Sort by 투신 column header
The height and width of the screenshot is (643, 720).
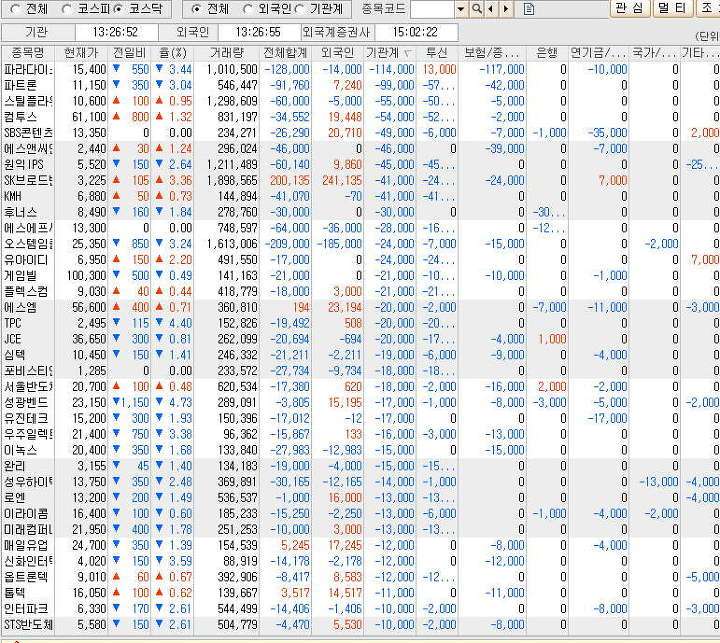click(437, 53)
